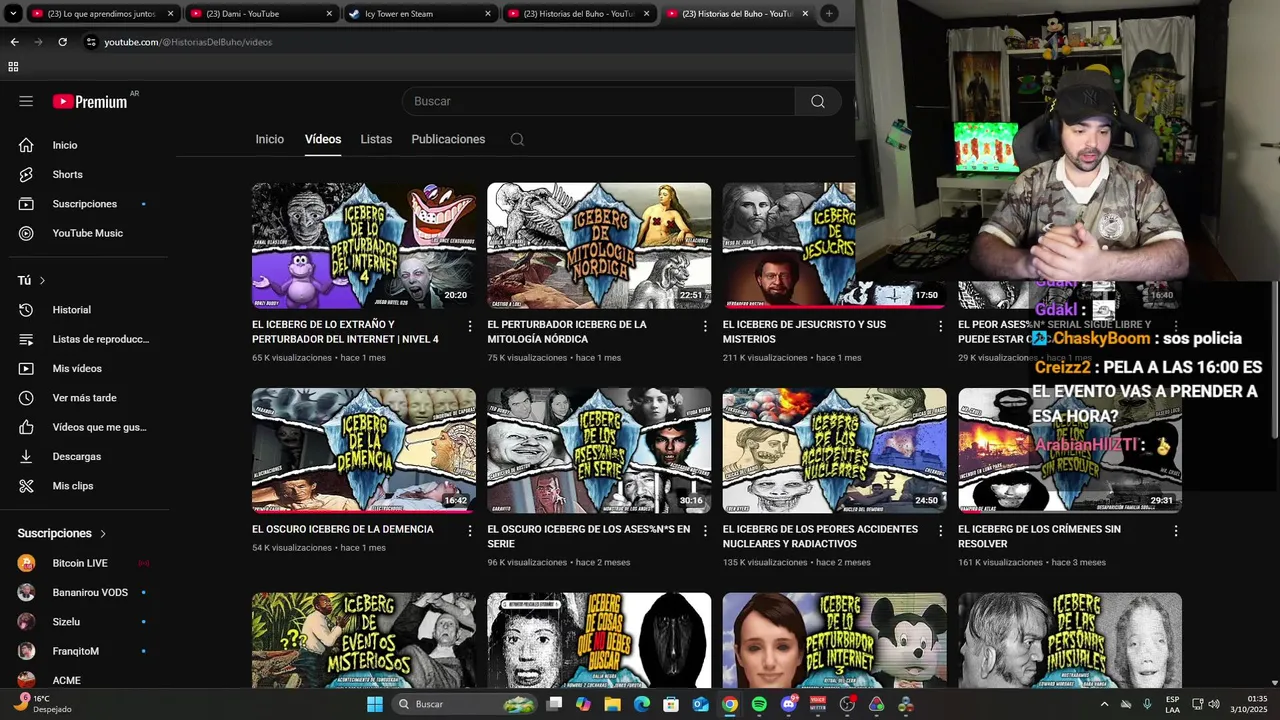Open a new browser tab

click(829, 14)
